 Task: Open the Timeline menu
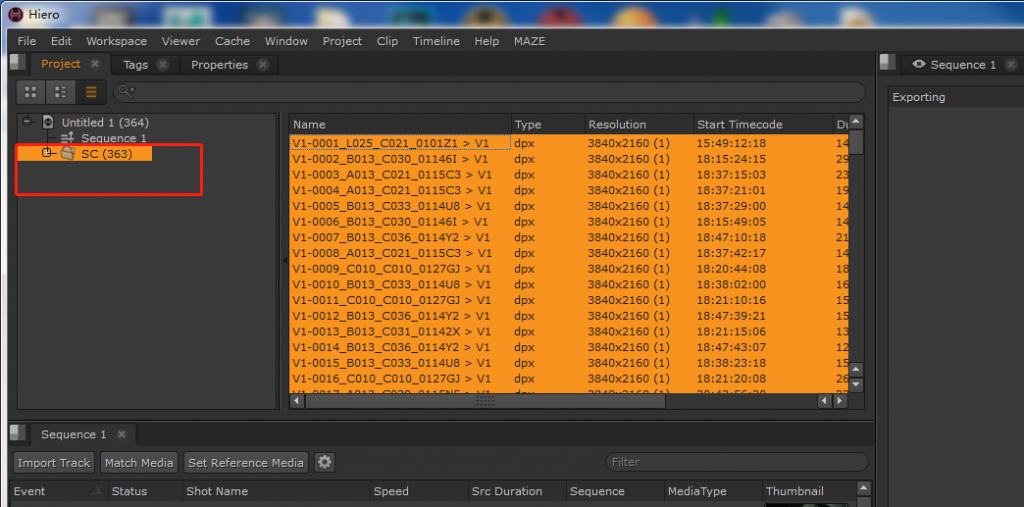[436, 41]
